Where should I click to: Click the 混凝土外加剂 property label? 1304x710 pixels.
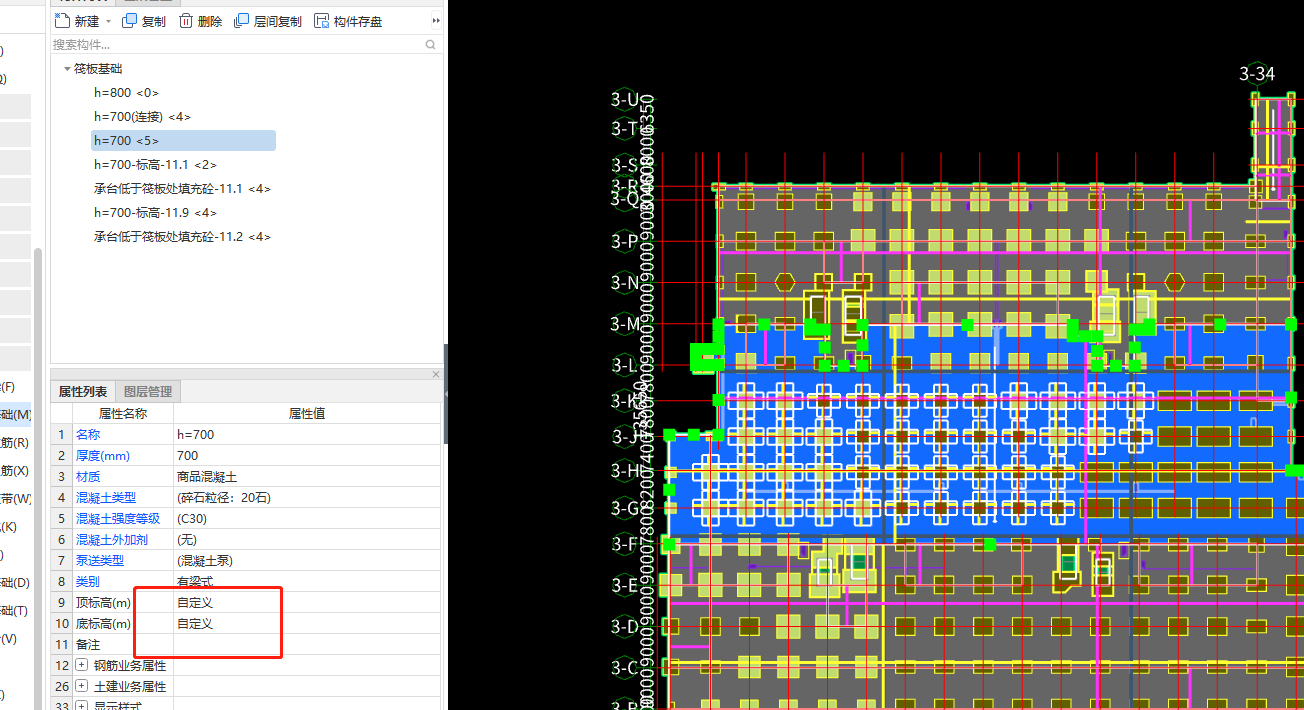112,540
